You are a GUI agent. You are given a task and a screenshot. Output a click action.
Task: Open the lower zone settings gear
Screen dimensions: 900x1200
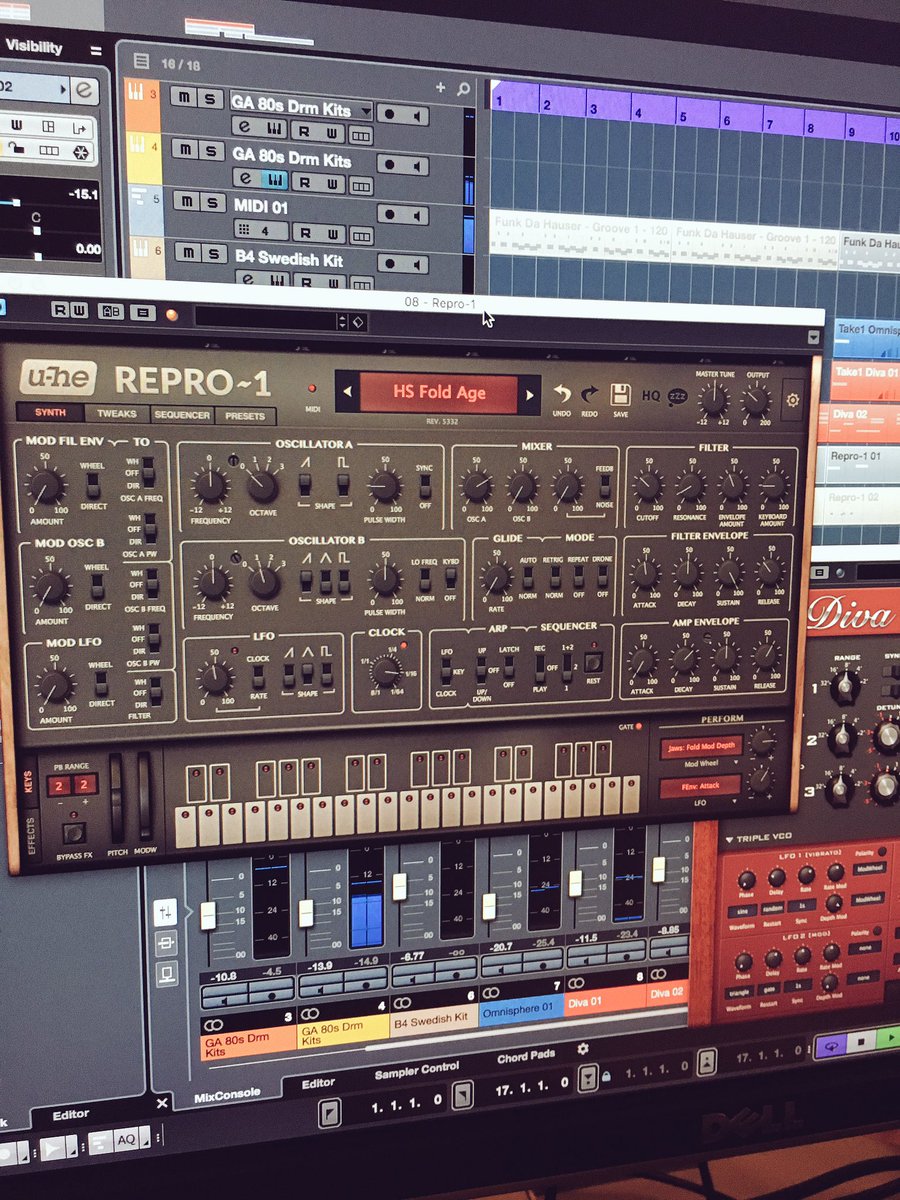click(x=583, y=1049)
